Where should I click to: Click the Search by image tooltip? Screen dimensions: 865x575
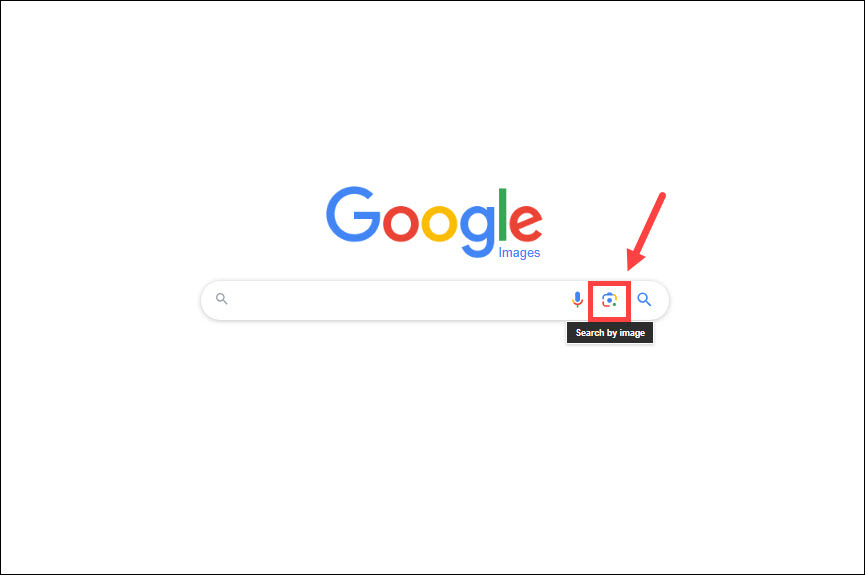pyautogui.click(x=610, y=333)
